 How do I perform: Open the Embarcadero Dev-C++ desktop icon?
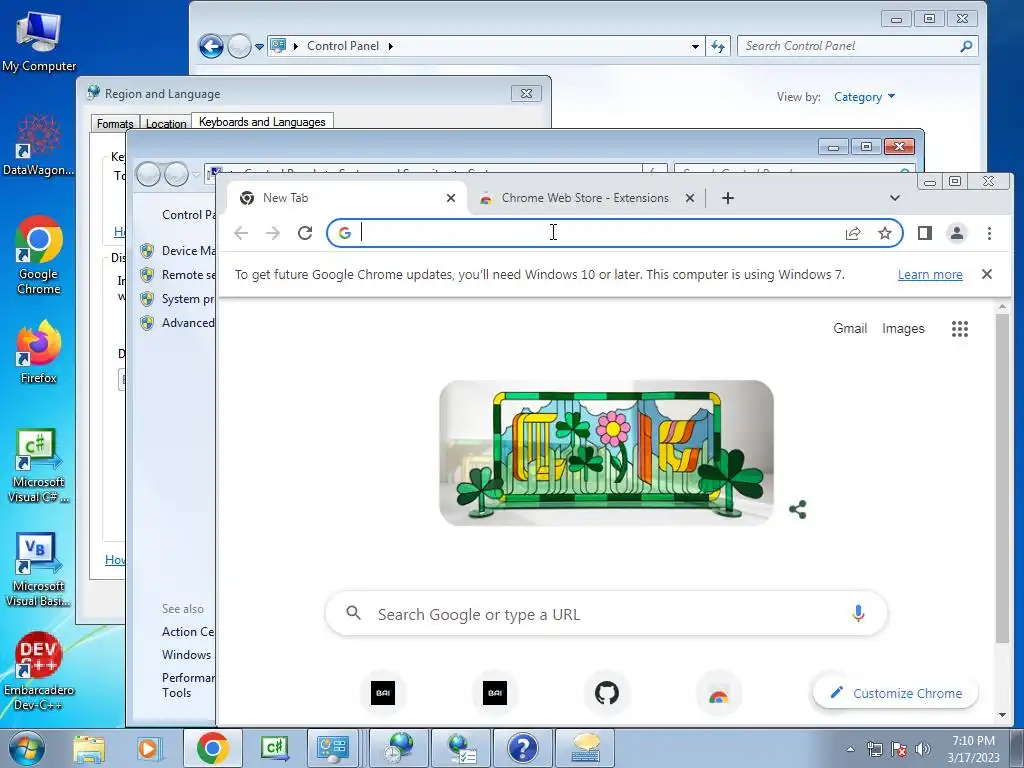point(39,672)
